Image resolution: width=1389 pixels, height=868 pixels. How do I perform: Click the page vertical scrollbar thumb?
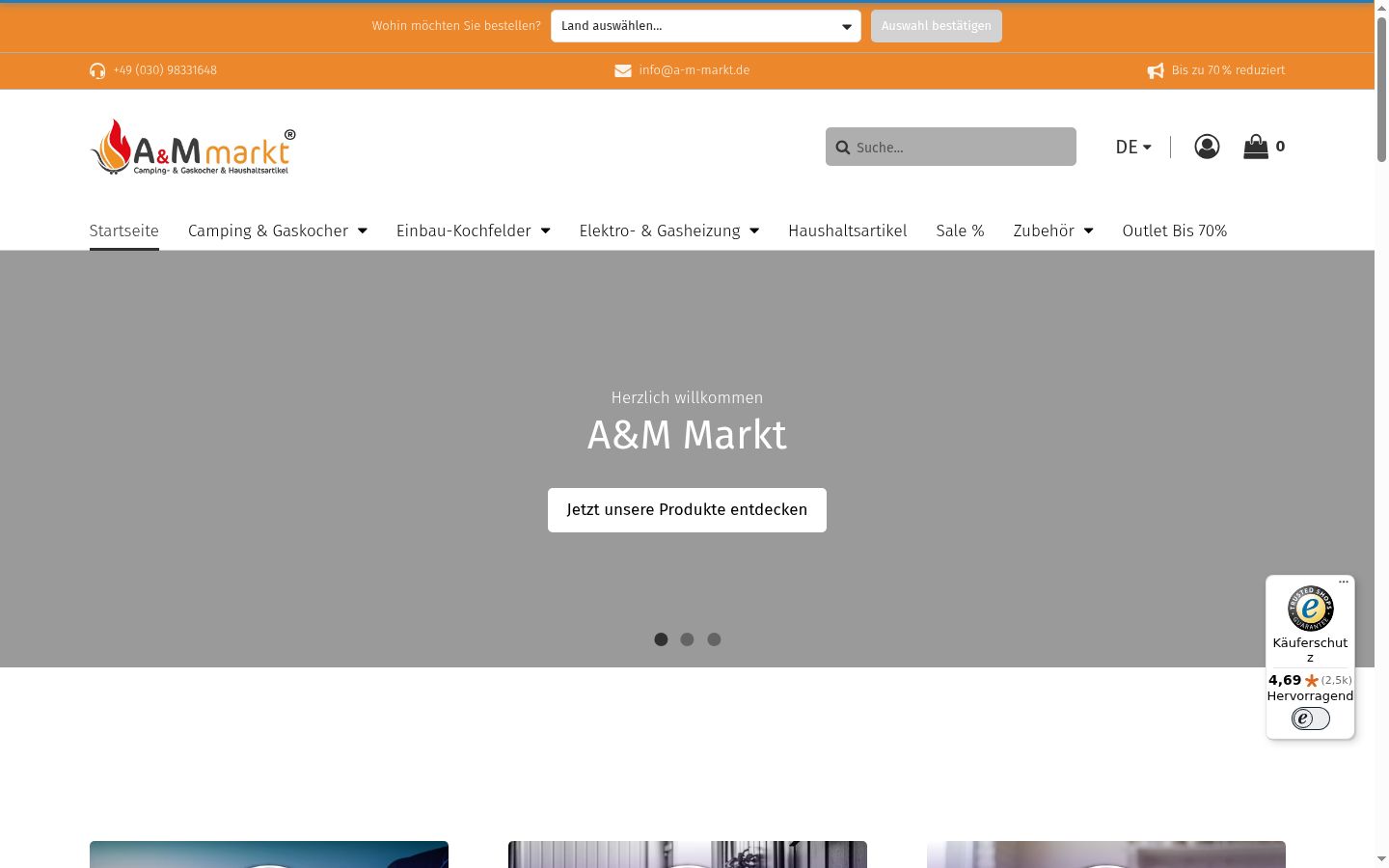1381,89
